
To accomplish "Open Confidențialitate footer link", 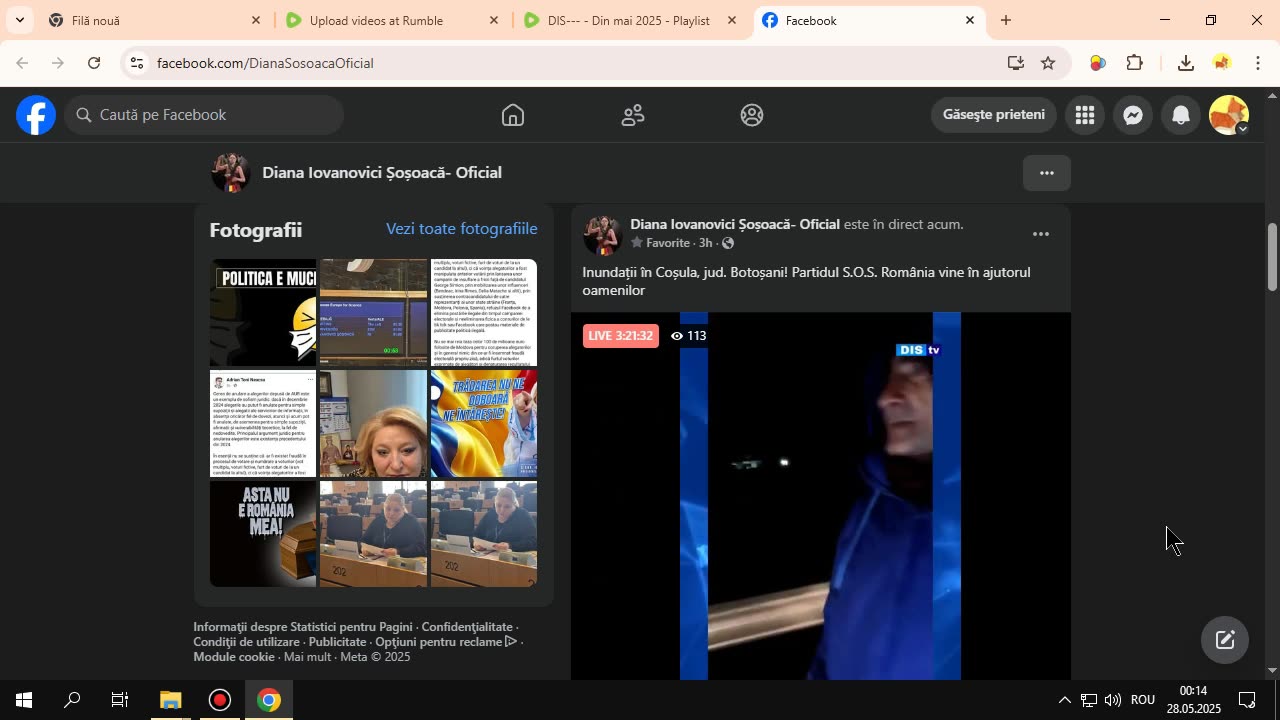I will point(467,627).
